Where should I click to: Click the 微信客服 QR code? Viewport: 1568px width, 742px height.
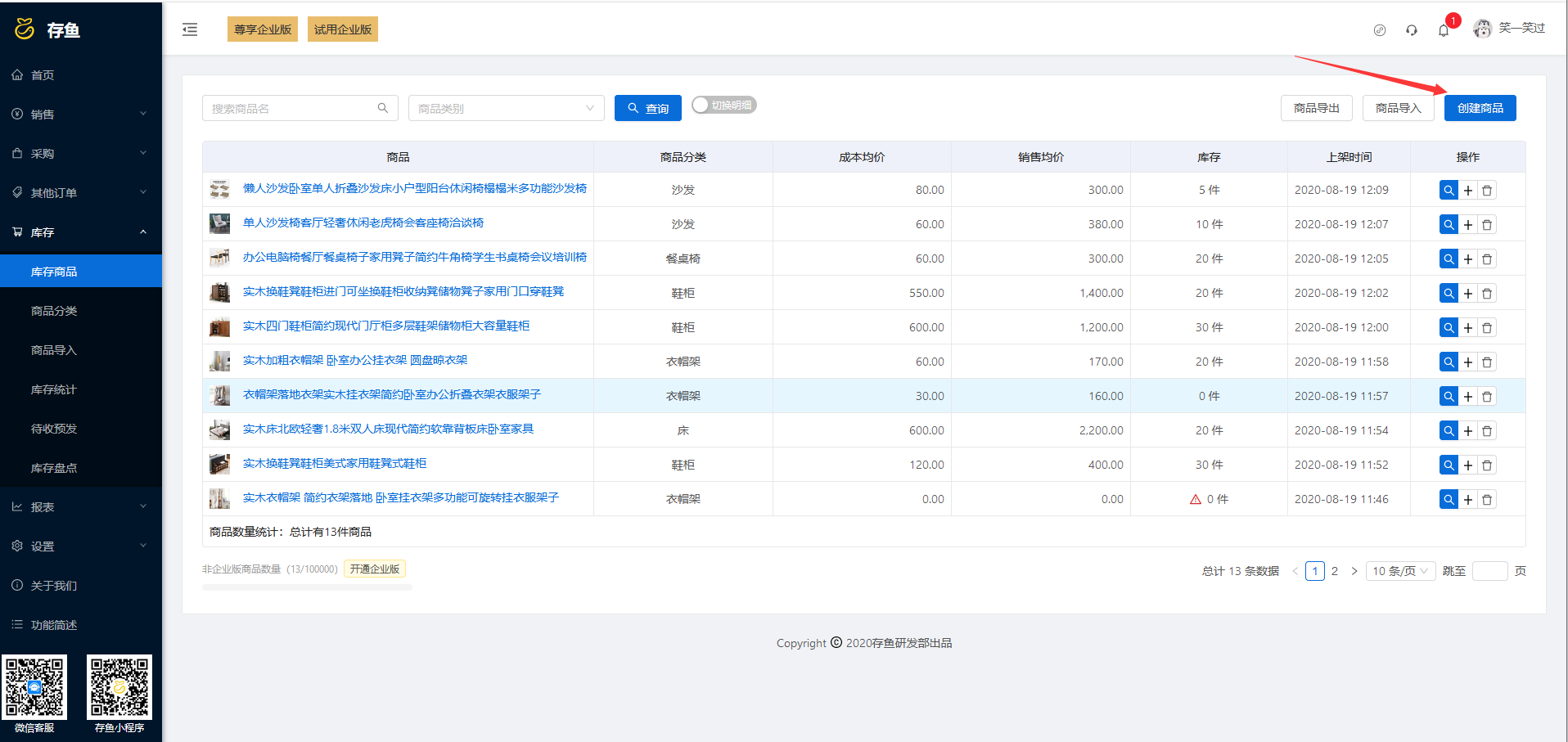pyautogui.click(x=34, y=687)
